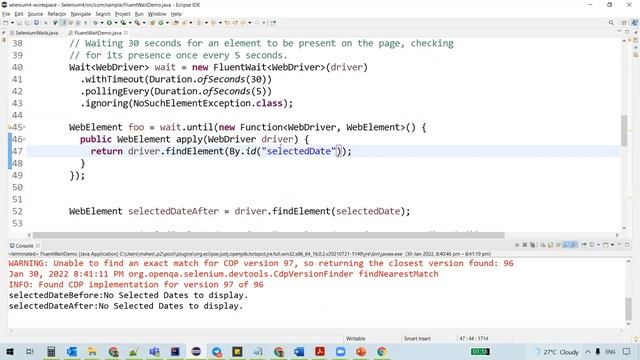The width and height of the screenshot is (640, 360).
Task: Click the Pin Console icon
Action: pos(584,245)
